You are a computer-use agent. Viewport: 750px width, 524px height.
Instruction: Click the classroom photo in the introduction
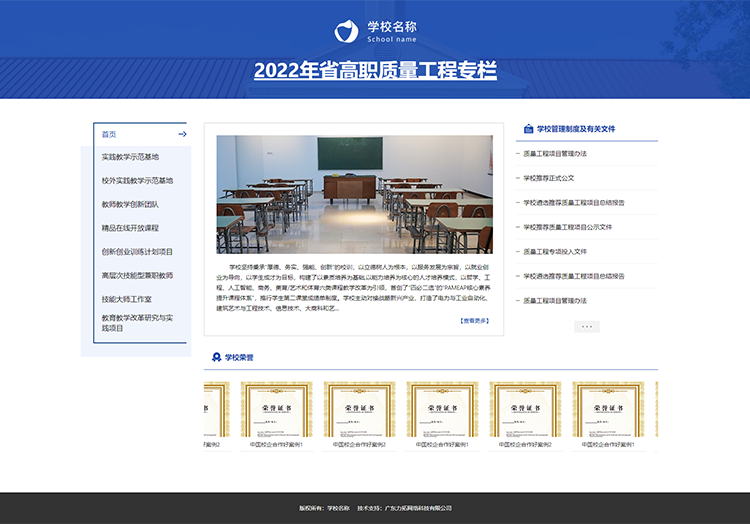coord(354,194)
